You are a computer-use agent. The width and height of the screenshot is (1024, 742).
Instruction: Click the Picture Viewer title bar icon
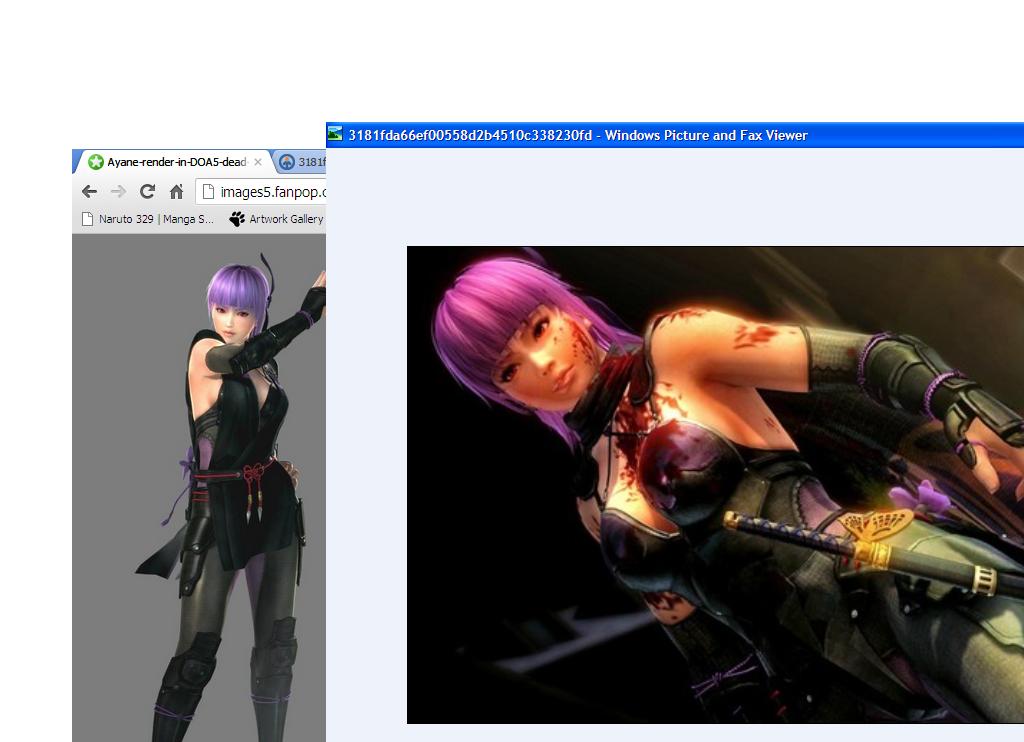click(335, 134)
